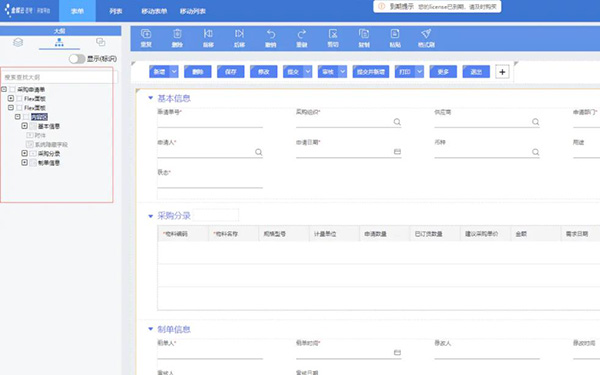Open the dropdown arrow next to 打印
This screenshot has width=600, height=375.
point(420,72)
